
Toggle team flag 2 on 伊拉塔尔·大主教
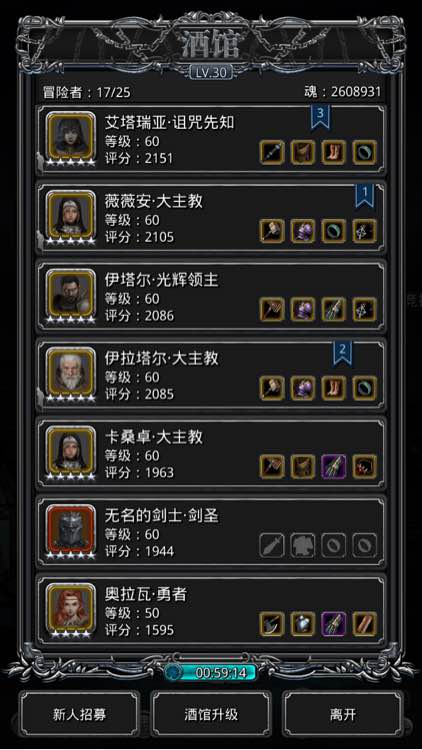coord(343,353)
